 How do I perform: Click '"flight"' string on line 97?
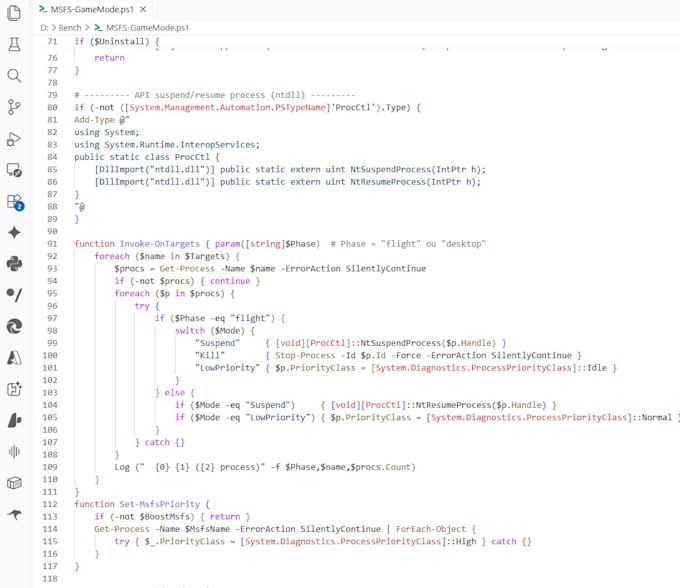(252, 318)
